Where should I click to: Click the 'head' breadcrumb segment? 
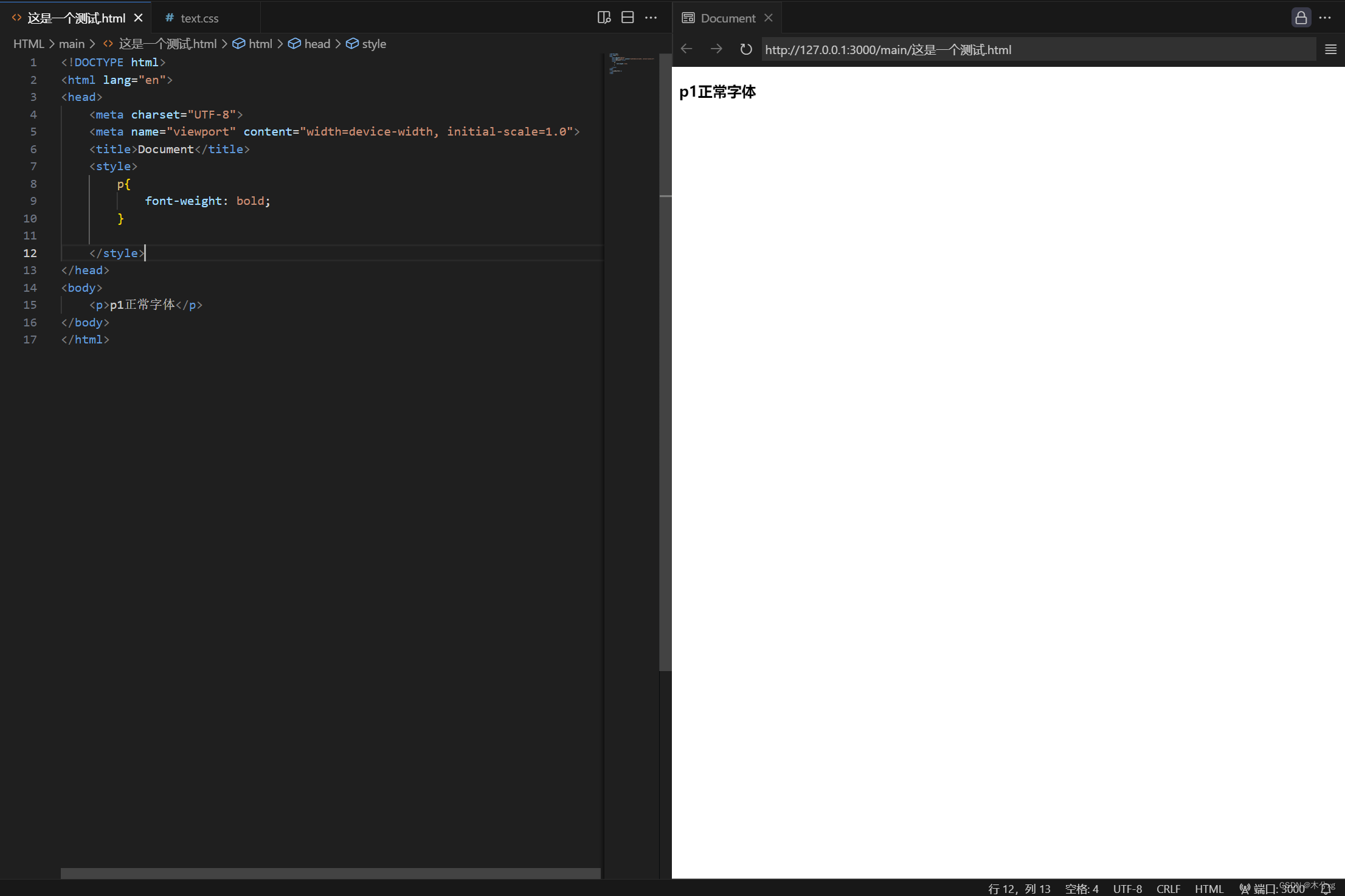(x=317, y=44)
